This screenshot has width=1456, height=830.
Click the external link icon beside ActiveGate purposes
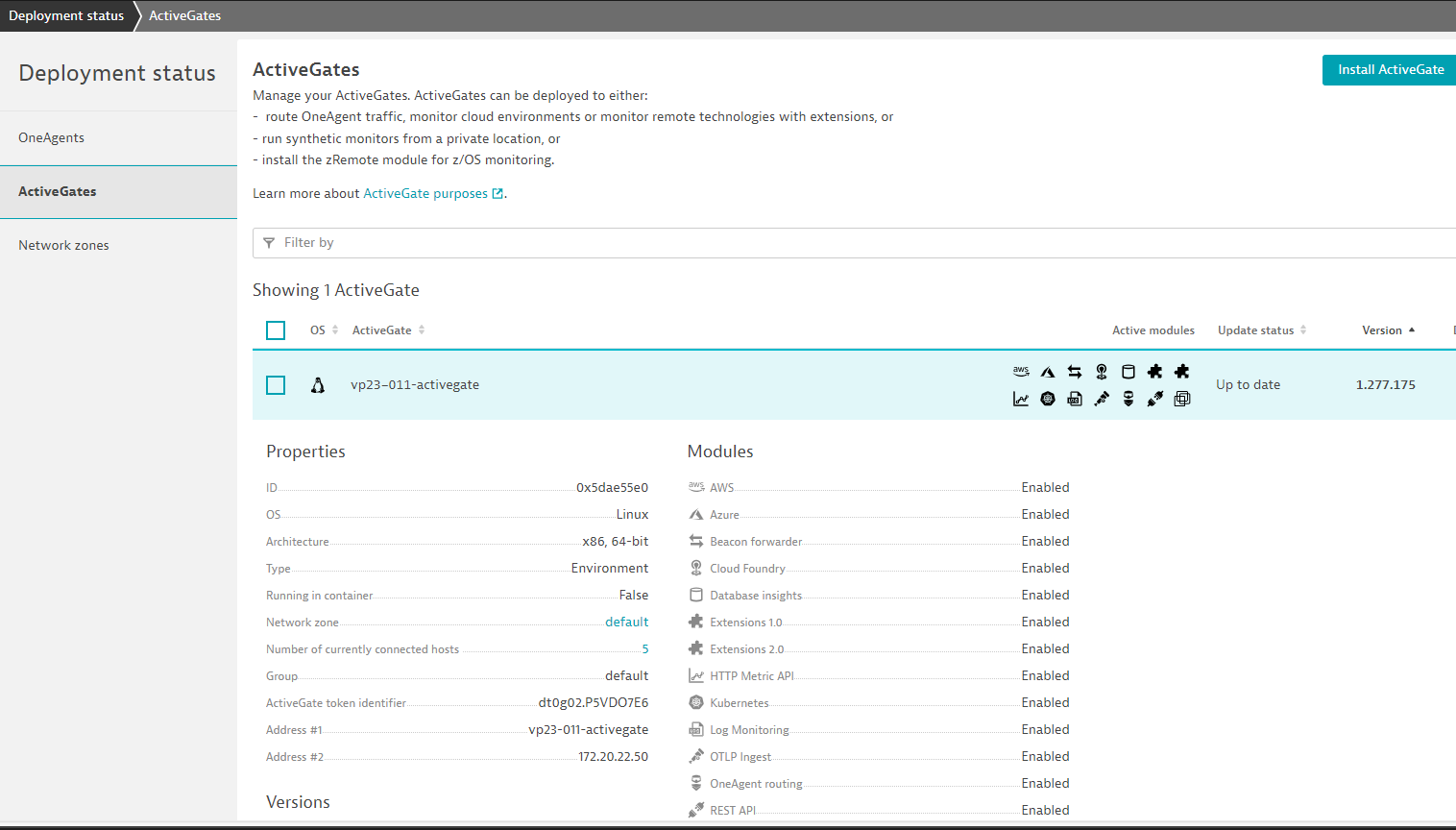point(497,192)
